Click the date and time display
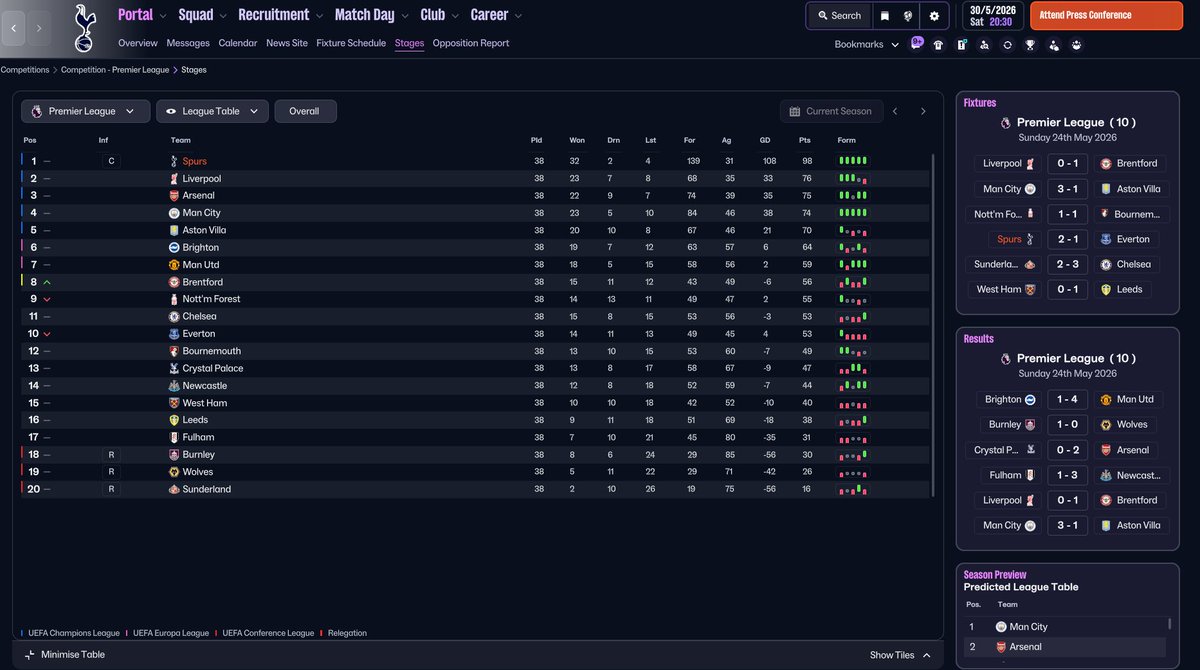 tap(991, 16)
